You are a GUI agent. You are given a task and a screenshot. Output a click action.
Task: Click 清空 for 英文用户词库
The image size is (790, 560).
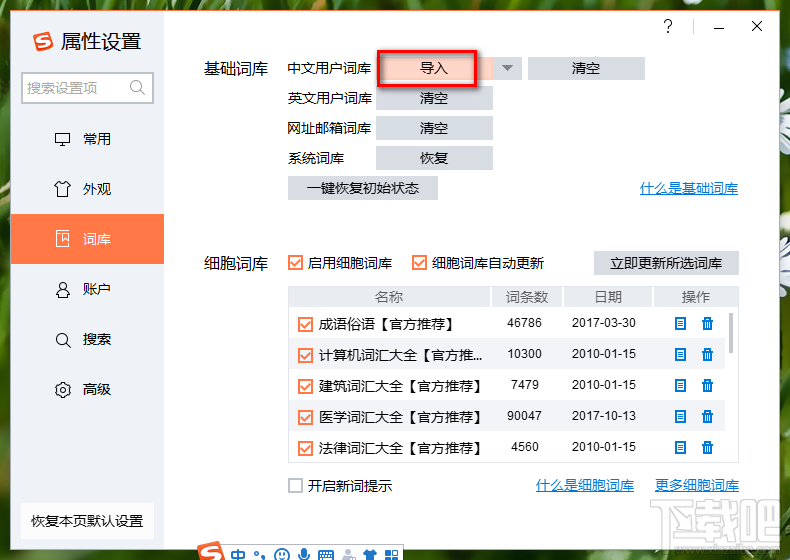point(434,98)
